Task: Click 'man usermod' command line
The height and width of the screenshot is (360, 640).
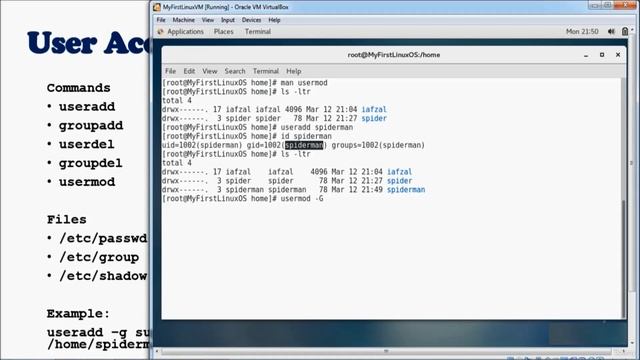Action: 245,83
